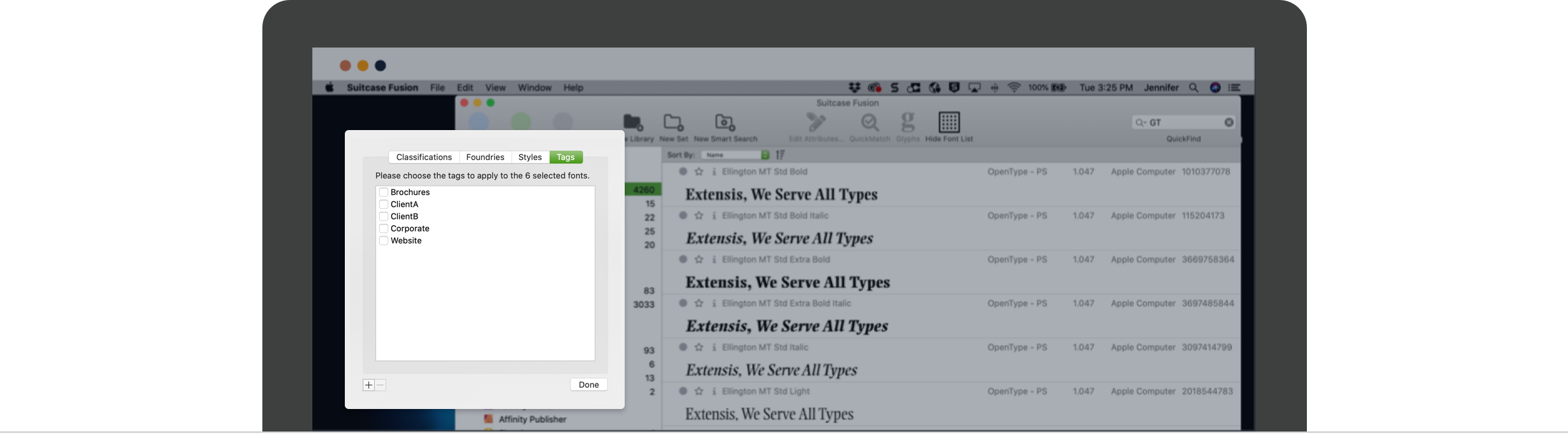
Task: Click the New Set folder icon
Action: pos(673,123)
